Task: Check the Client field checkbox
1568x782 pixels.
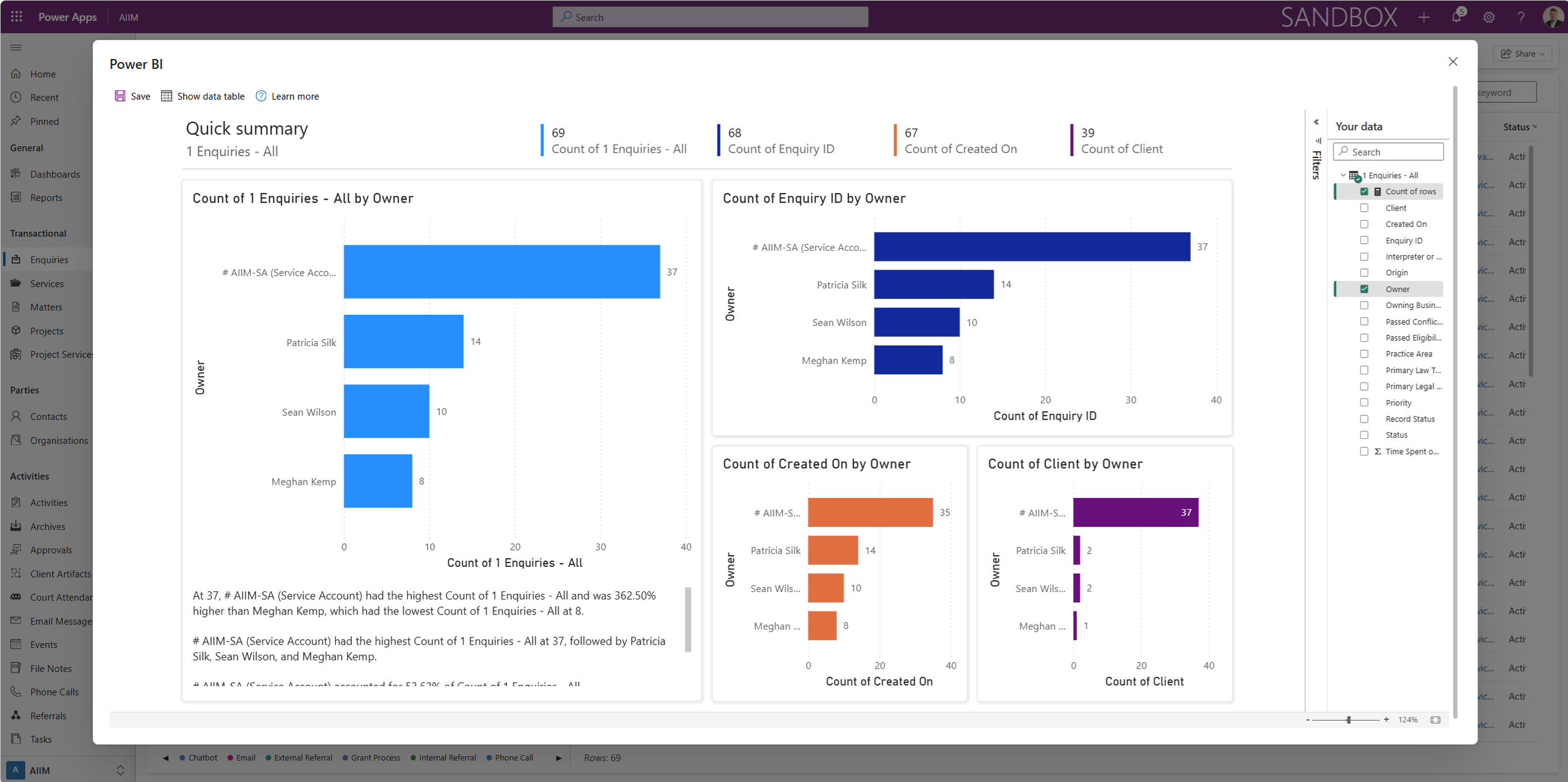Action: [x=1364, y=208]
